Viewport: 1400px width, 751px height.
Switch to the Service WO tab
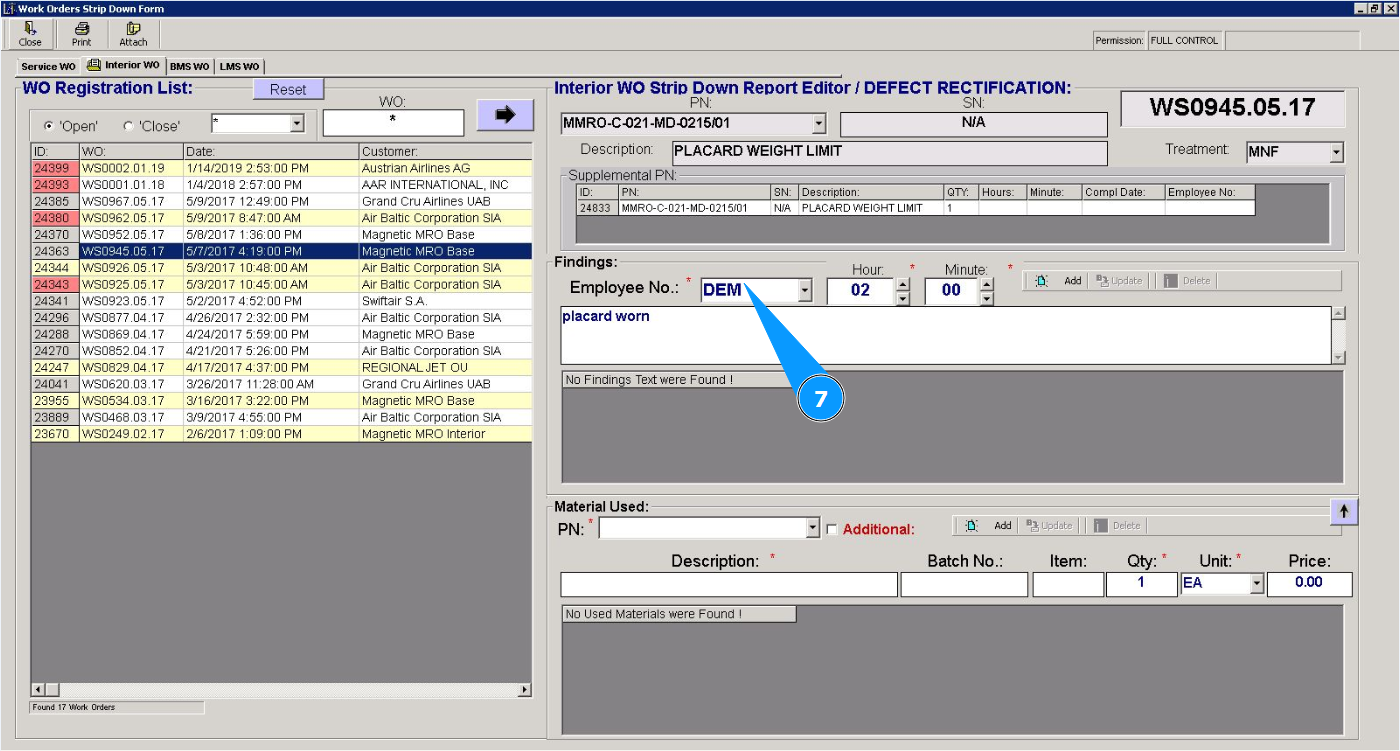[x=48, y=67]
